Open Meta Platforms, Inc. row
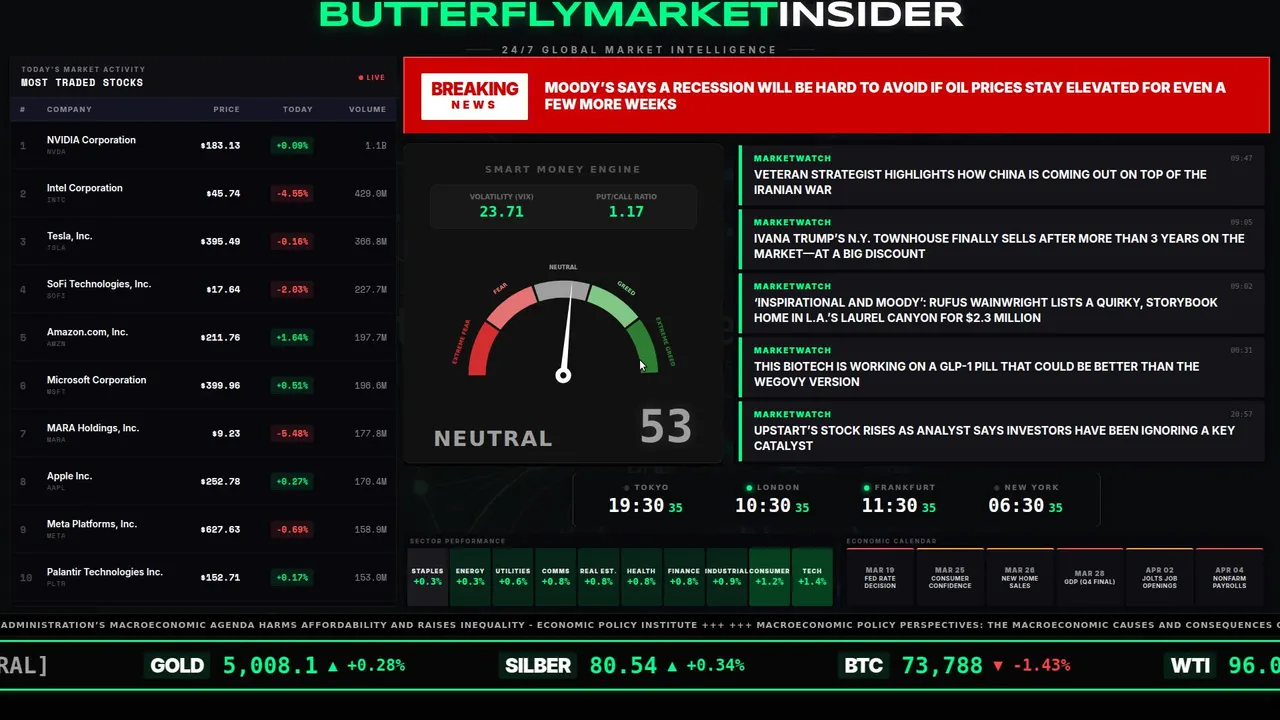This screenshot has height=720, width=1280. (203, 529)
